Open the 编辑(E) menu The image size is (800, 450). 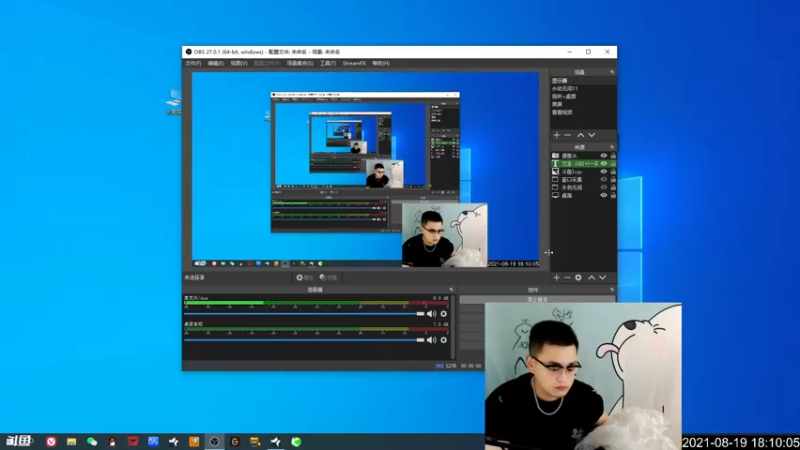click(216, 63)
